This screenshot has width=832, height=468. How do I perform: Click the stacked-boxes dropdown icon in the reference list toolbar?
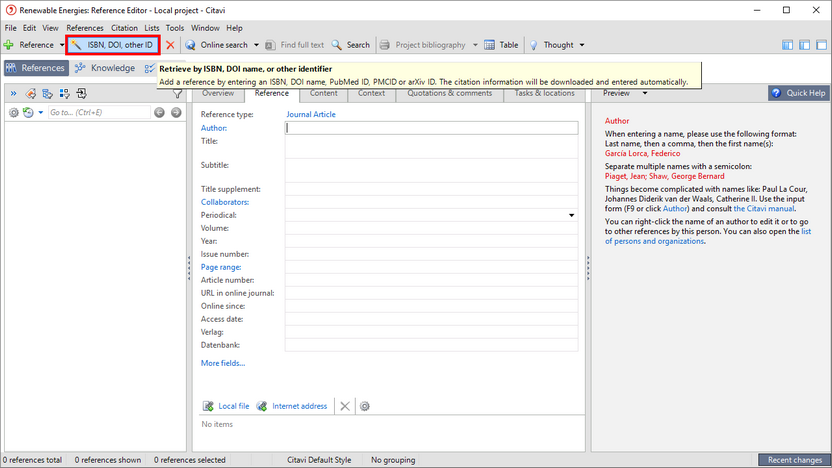[x=48, y=94]
